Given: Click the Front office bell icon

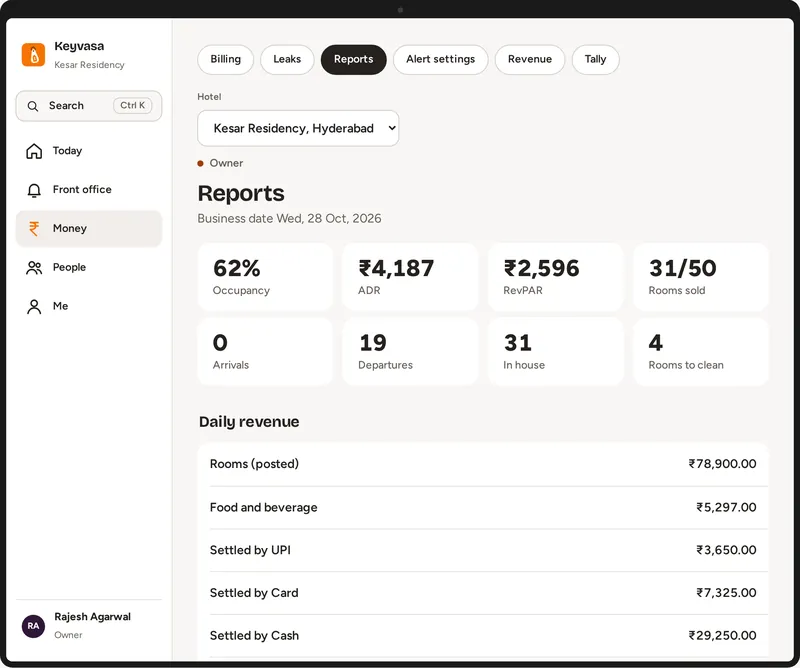Looking at the screenshot, I should (x=34, y=190).
